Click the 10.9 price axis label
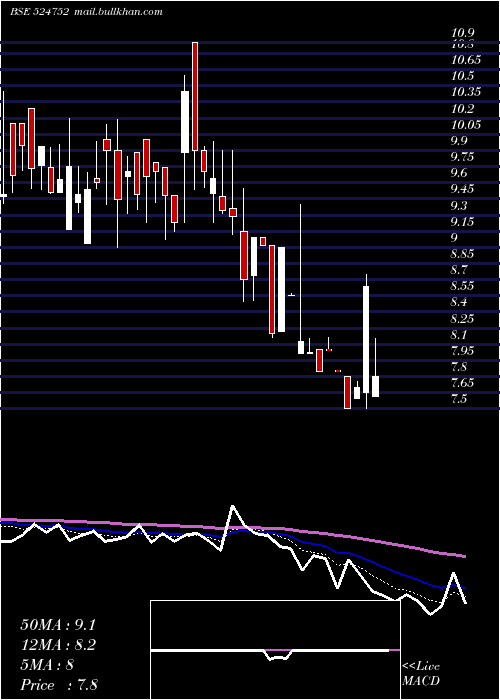Image resolution: width=500 pixels, height=700 pixels. [463, 33]
